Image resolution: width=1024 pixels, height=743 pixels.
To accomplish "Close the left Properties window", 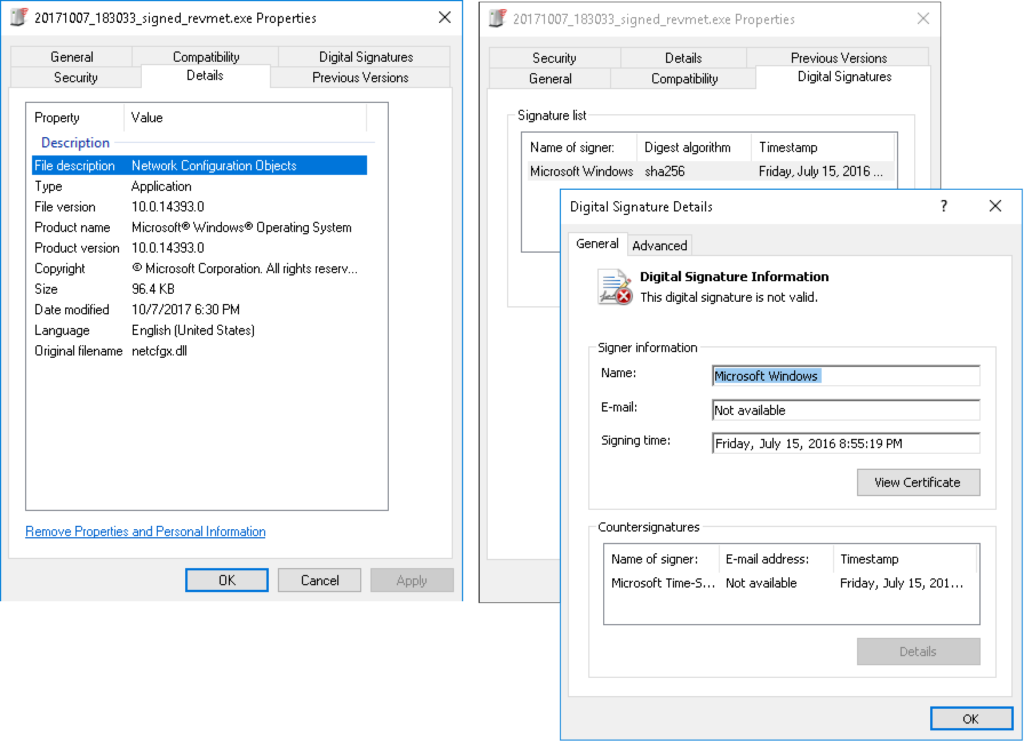I will click(444, 18).
